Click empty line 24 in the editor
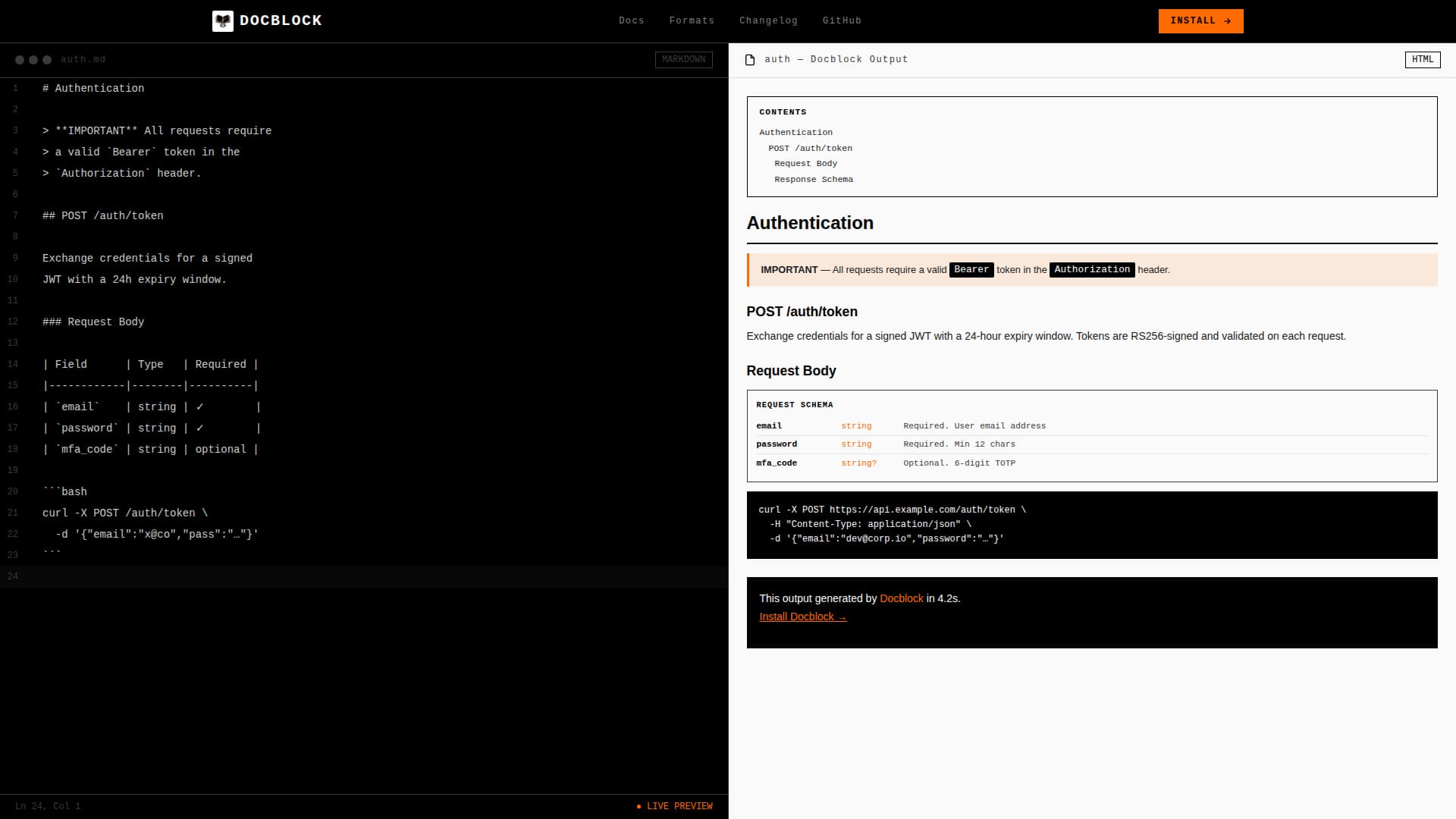The width and height of the screenshot is (1456, 819). pos(364,576)
